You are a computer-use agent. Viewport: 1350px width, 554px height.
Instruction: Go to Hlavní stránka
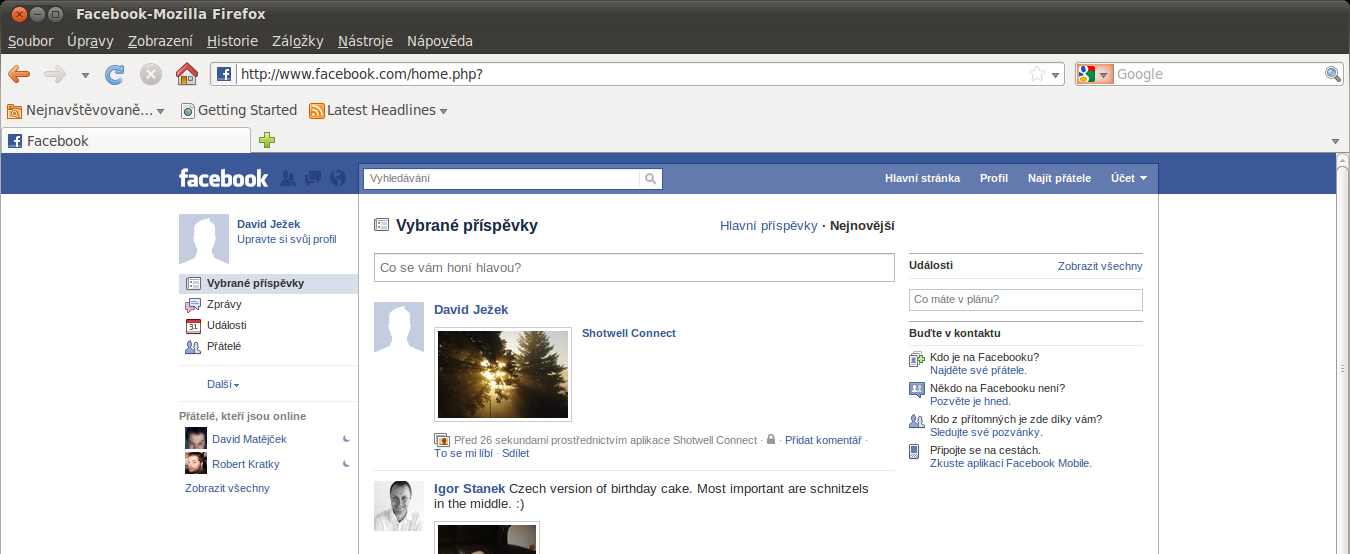[922, 178]
